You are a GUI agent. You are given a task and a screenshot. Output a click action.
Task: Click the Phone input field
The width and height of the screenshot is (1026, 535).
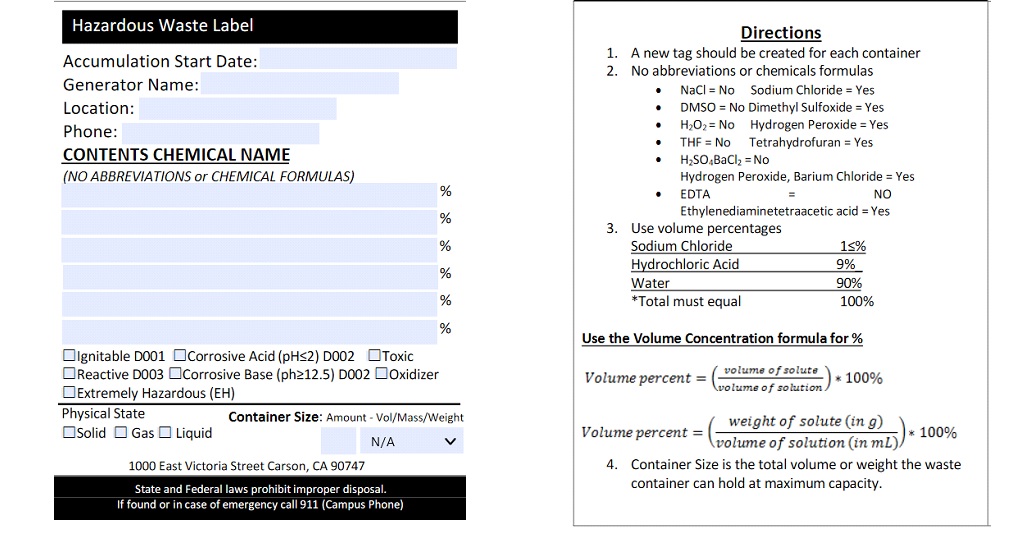221,133
